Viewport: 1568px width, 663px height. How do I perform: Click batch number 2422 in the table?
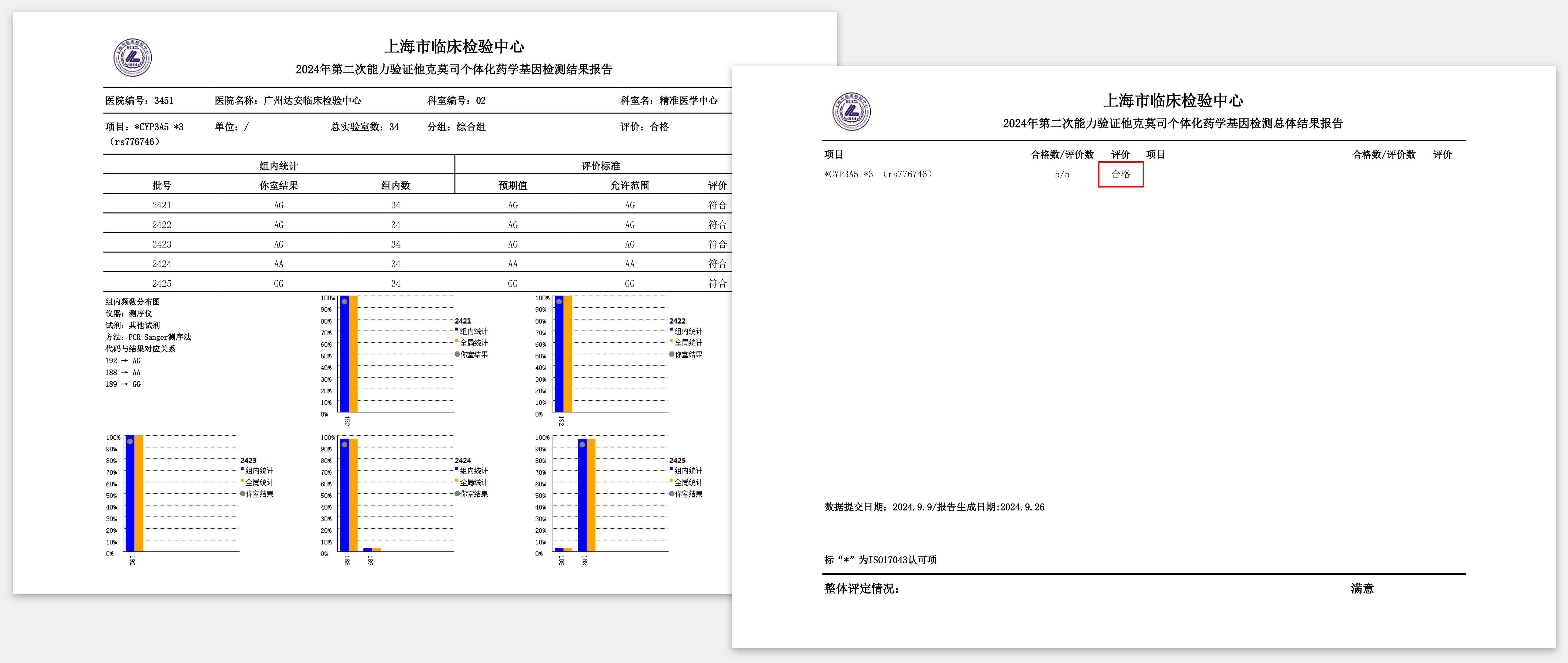tap(162, 225)
